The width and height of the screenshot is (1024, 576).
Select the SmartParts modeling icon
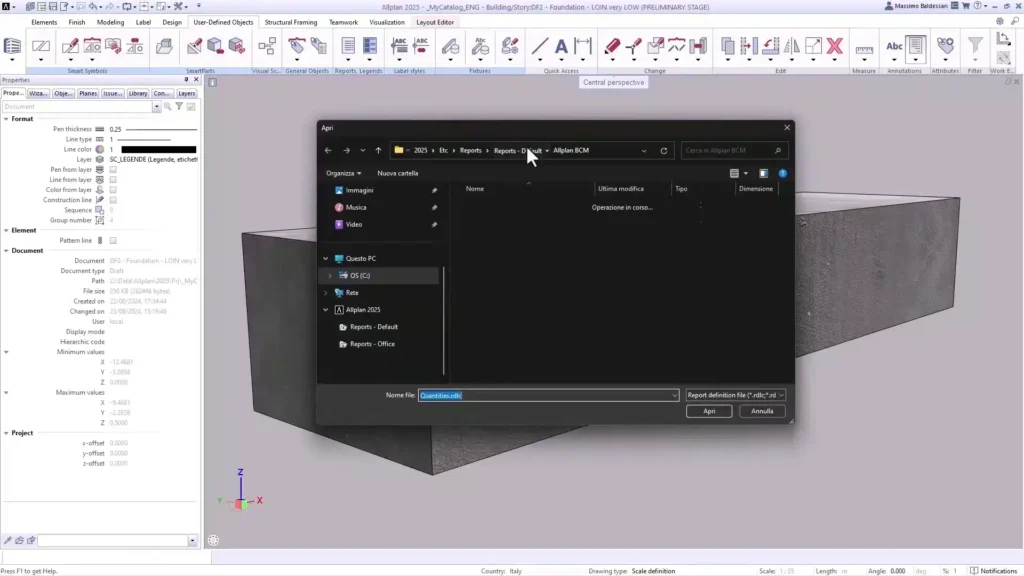point(214,47)
